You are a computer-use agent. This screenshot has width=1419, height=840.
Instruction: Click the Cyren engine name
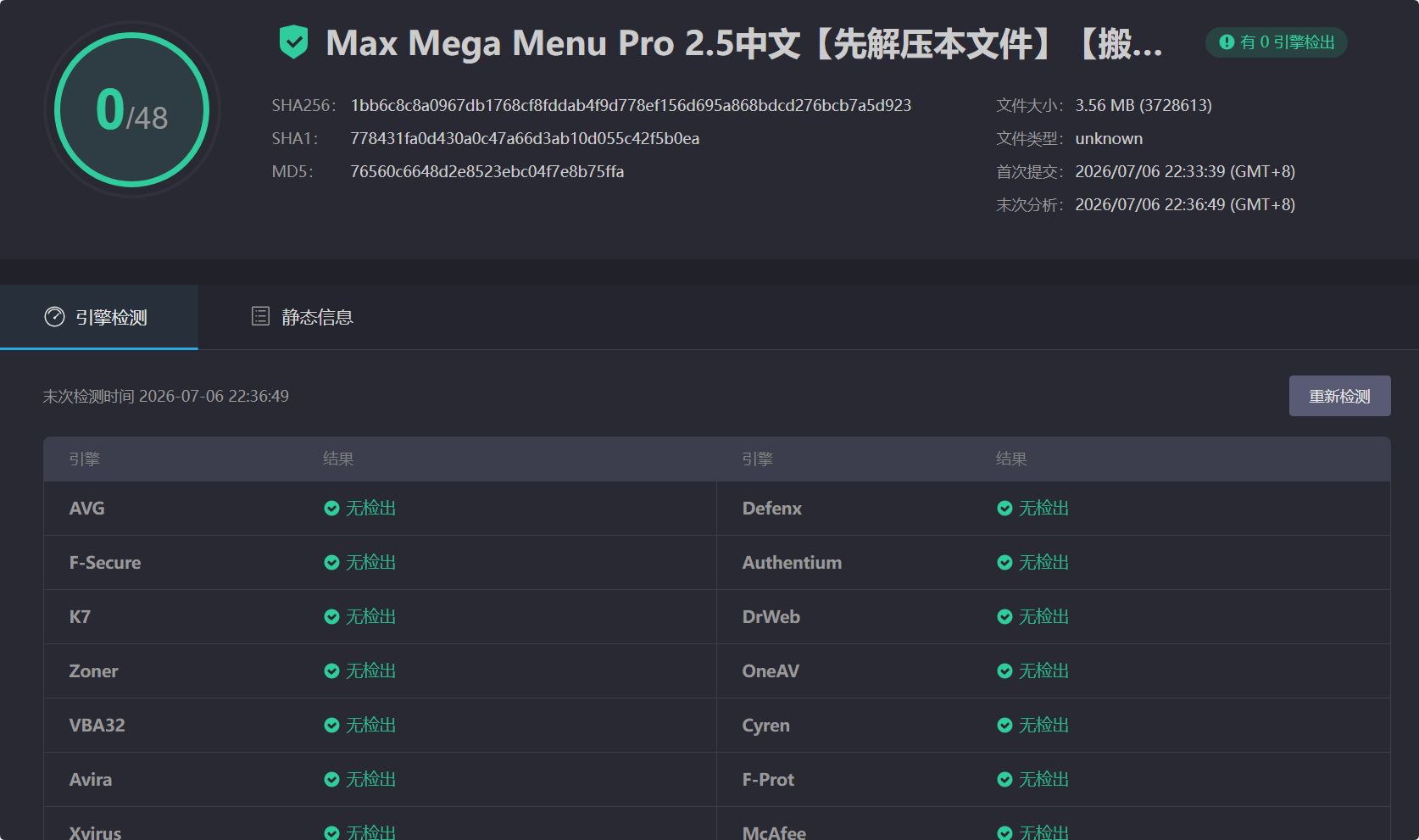(765, 725)
